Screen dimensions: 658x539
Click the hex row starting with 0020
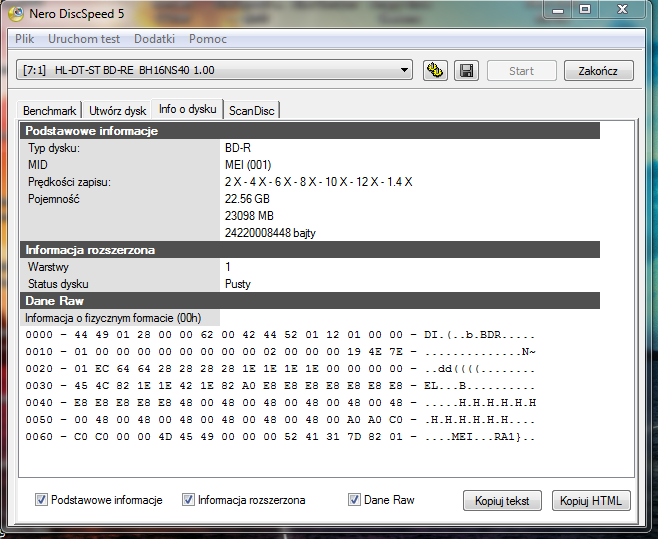tap(280, 369)
